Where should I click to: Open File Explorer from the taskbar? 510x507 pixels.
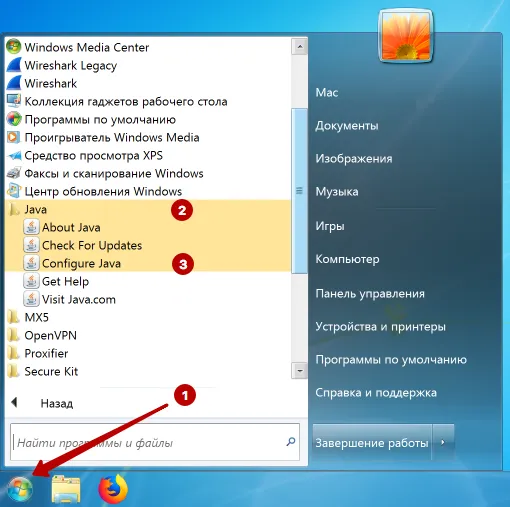pos(66,489)
